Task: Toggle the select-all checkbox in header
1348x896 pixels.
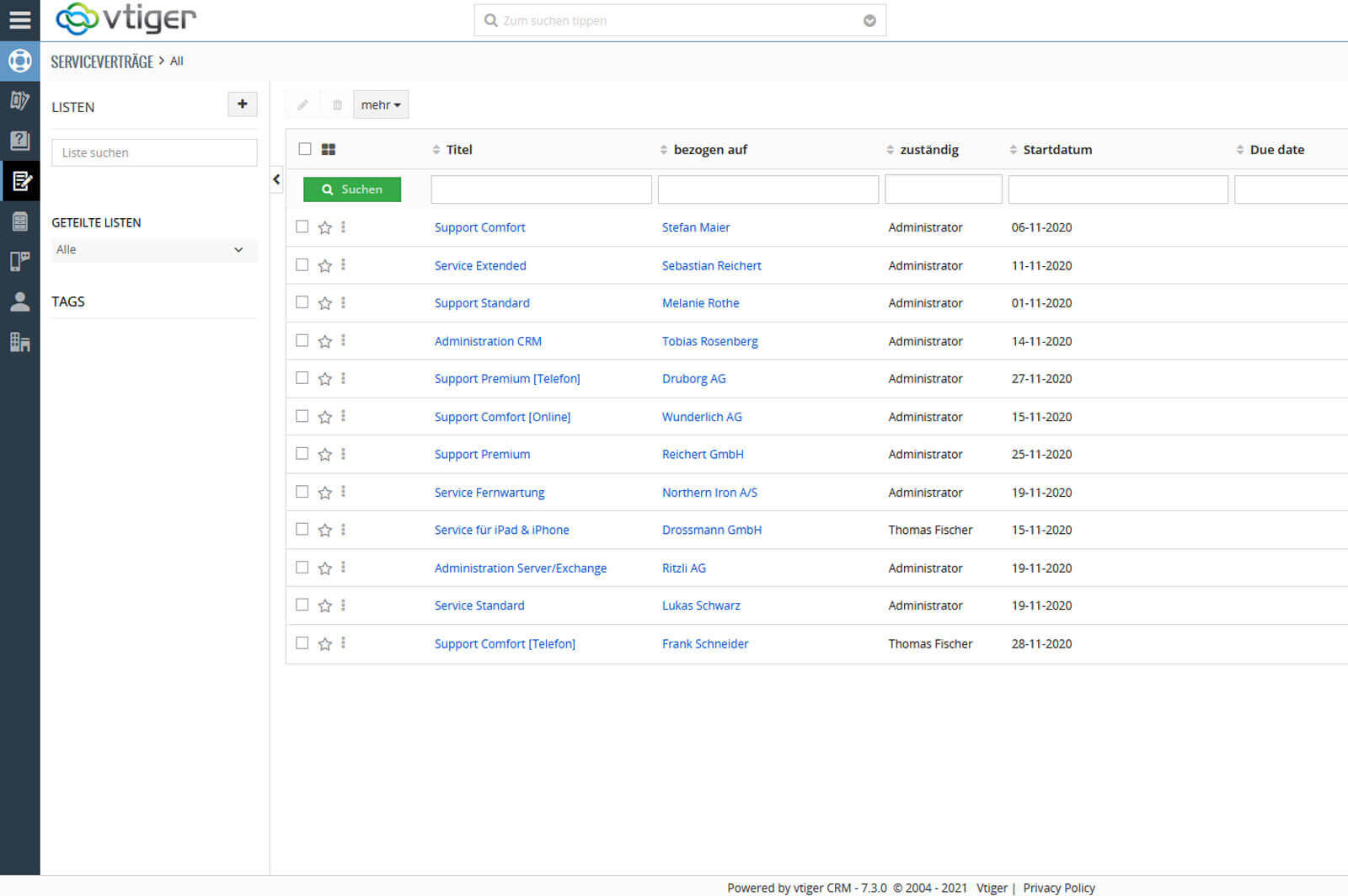Action: [305, 149]
